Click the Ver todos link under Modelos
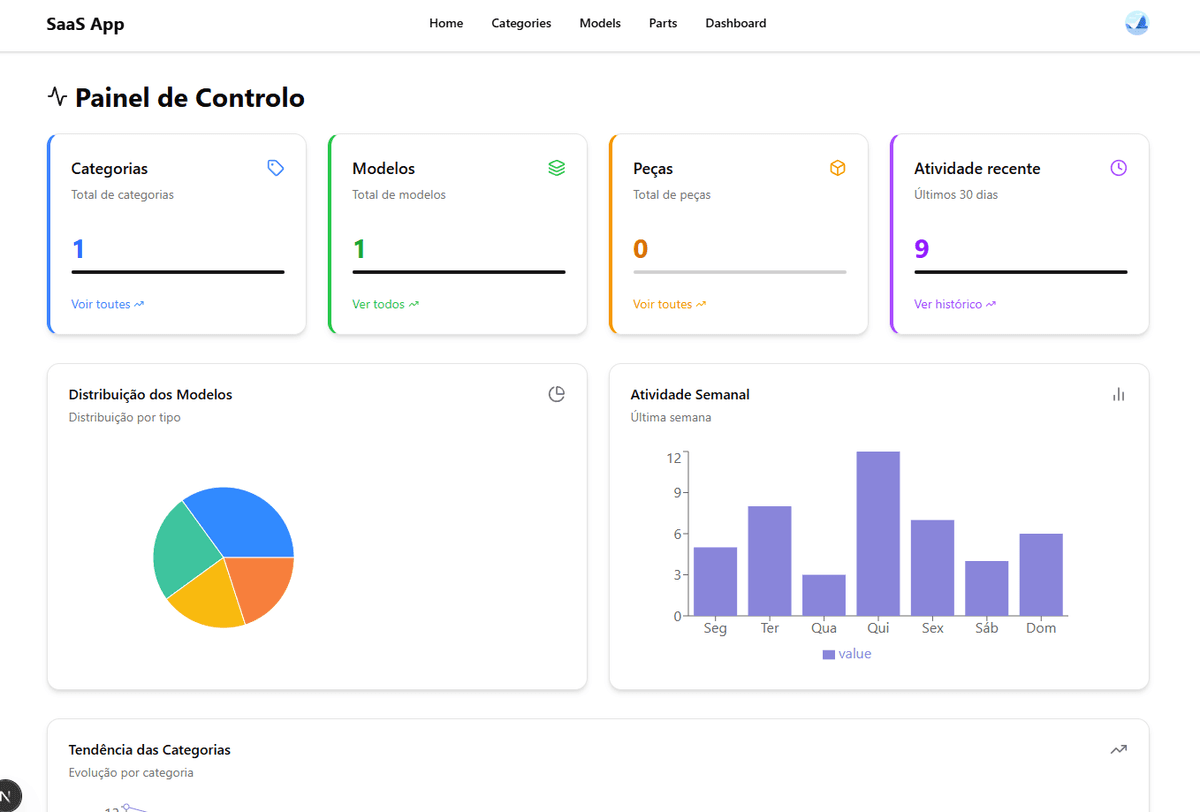The height and width of the screenshot is (812, 1200). pos(385,303)
